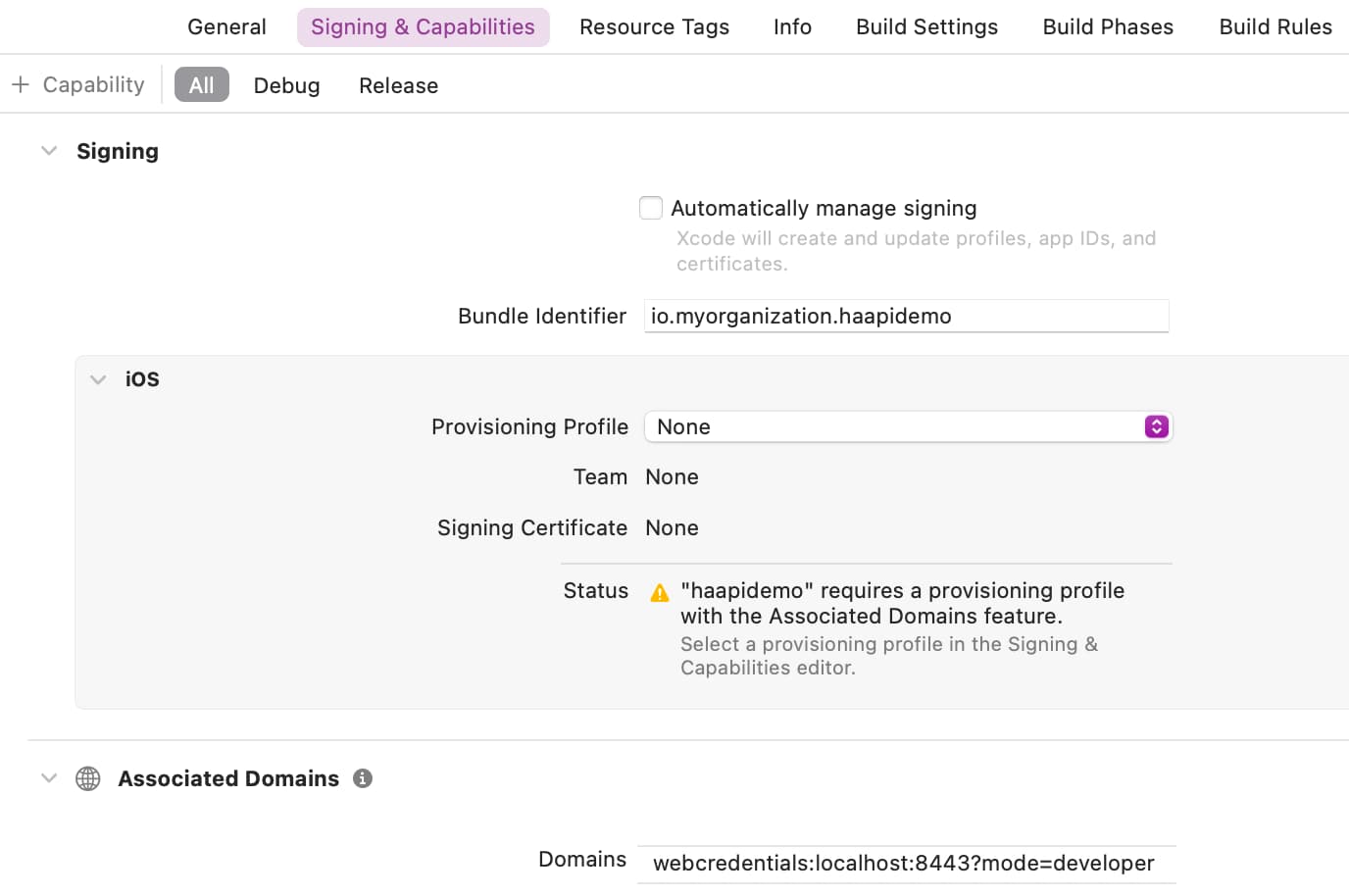The height and width of the screenshot is (896, 1349).
Task: Enable Automatically manage signing checkbox
Action: tap(651, 208)
